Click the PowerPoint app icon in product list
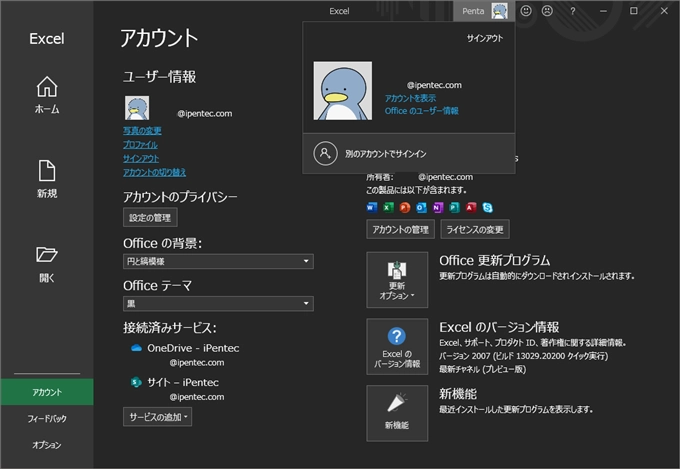The height and width of the screenshot is (469, 680). click(405, 208)
